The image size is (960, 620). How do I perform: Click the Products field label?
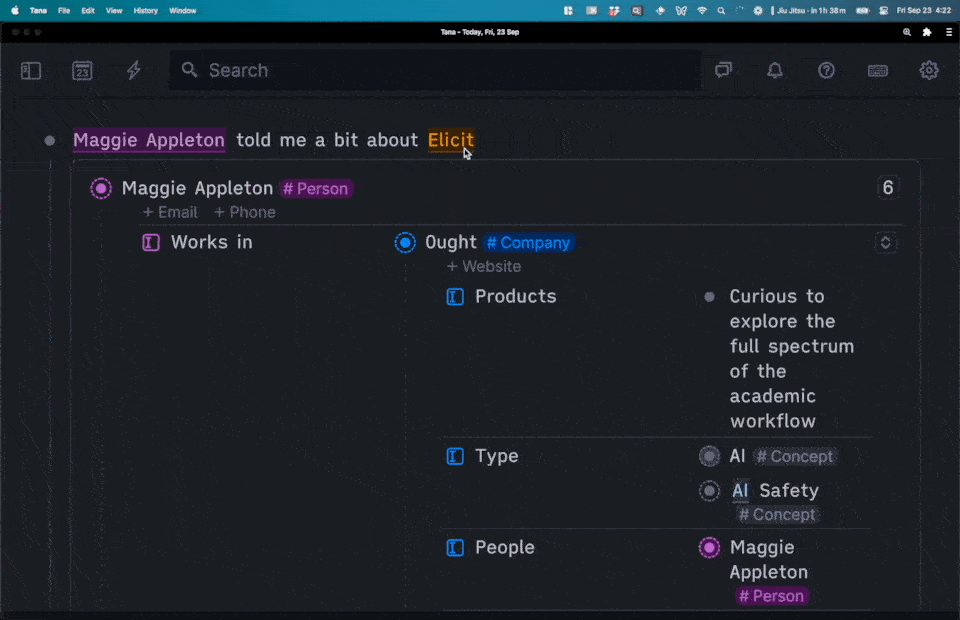click(516, 297)
